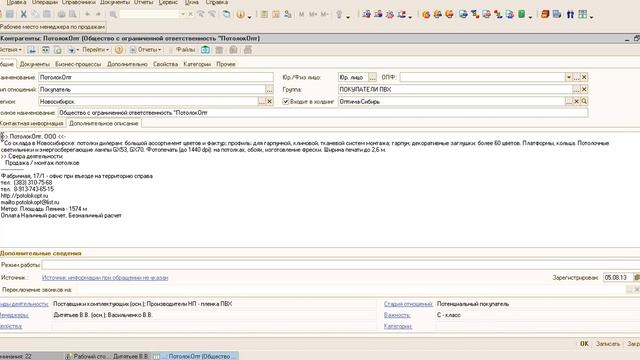Click the magnifier icon in holding field
Image resolution: width=640 pixels, height=360 pixels.
click(x=584, y=101)
